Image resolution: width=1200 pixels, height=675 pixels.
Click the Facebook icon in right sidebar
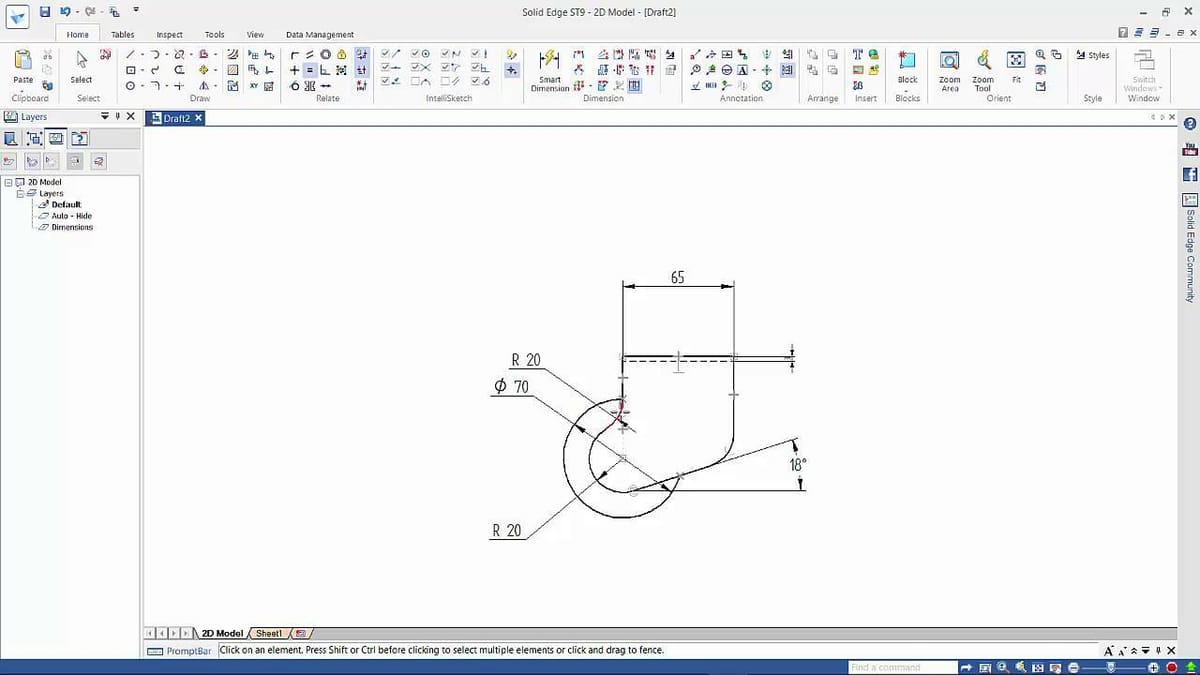click(1190, 175)
